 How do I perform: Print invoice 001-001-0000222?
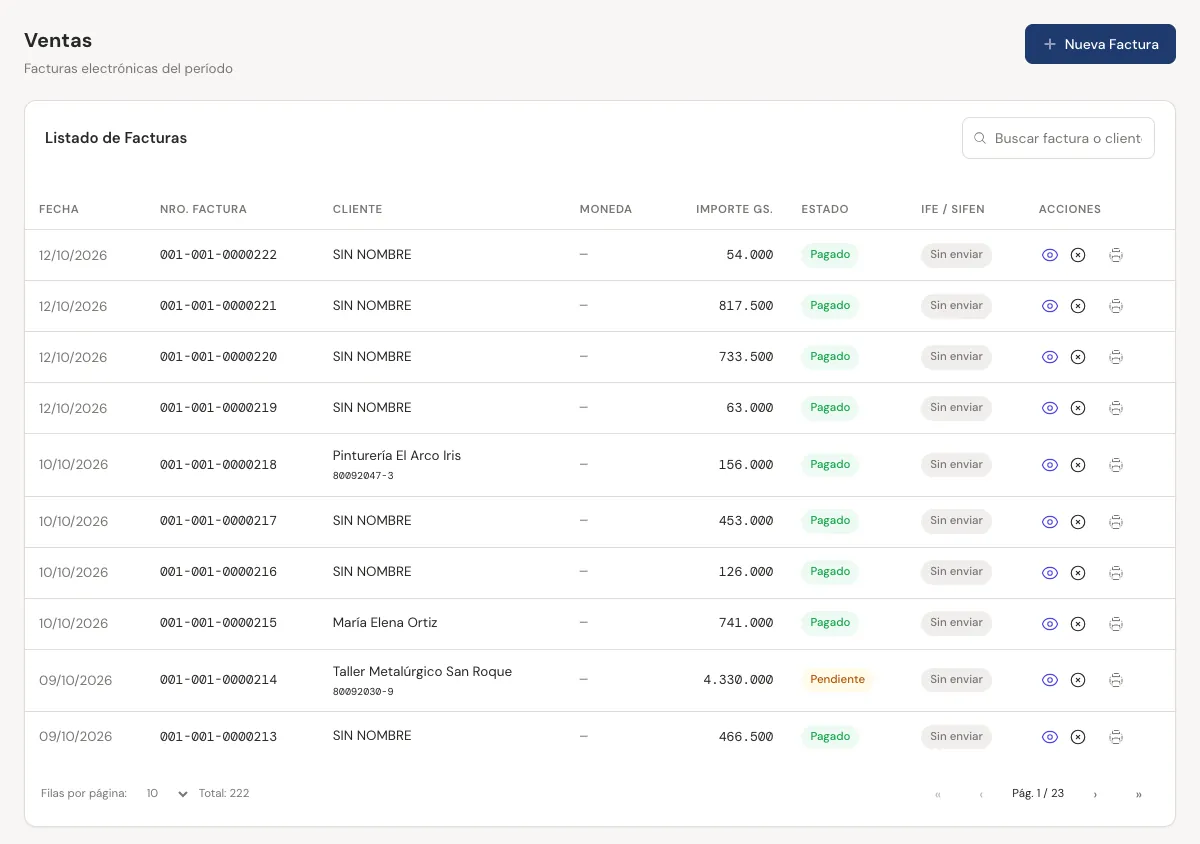click(x=1116, y=255)
